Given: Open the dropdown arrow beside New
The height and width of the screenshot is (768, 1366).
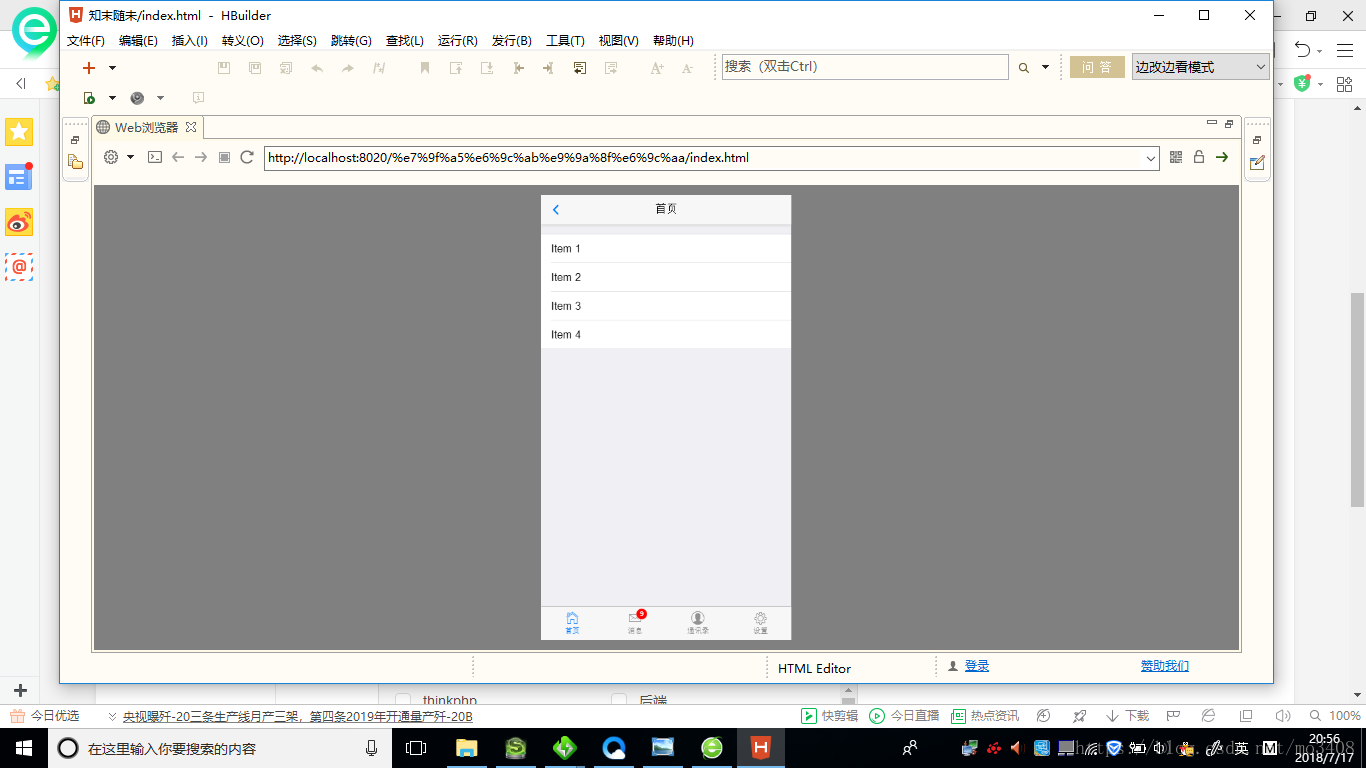Looking at the screenshot, I should (x=112, y=68).
